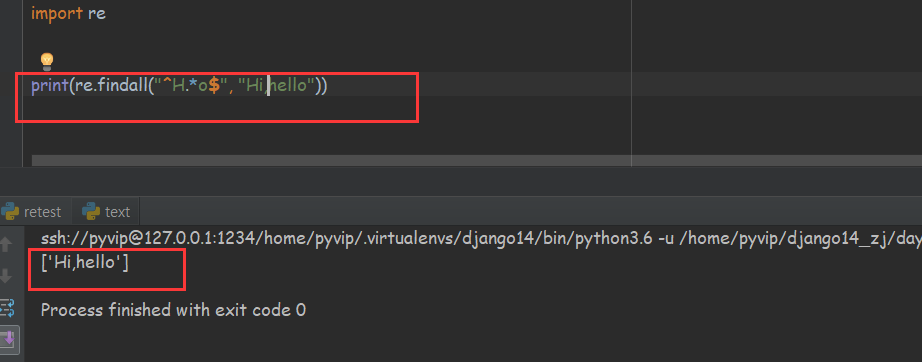This screenshot has width=922, height=362.
Task: Click the findall method name
Action: point(121,86)
